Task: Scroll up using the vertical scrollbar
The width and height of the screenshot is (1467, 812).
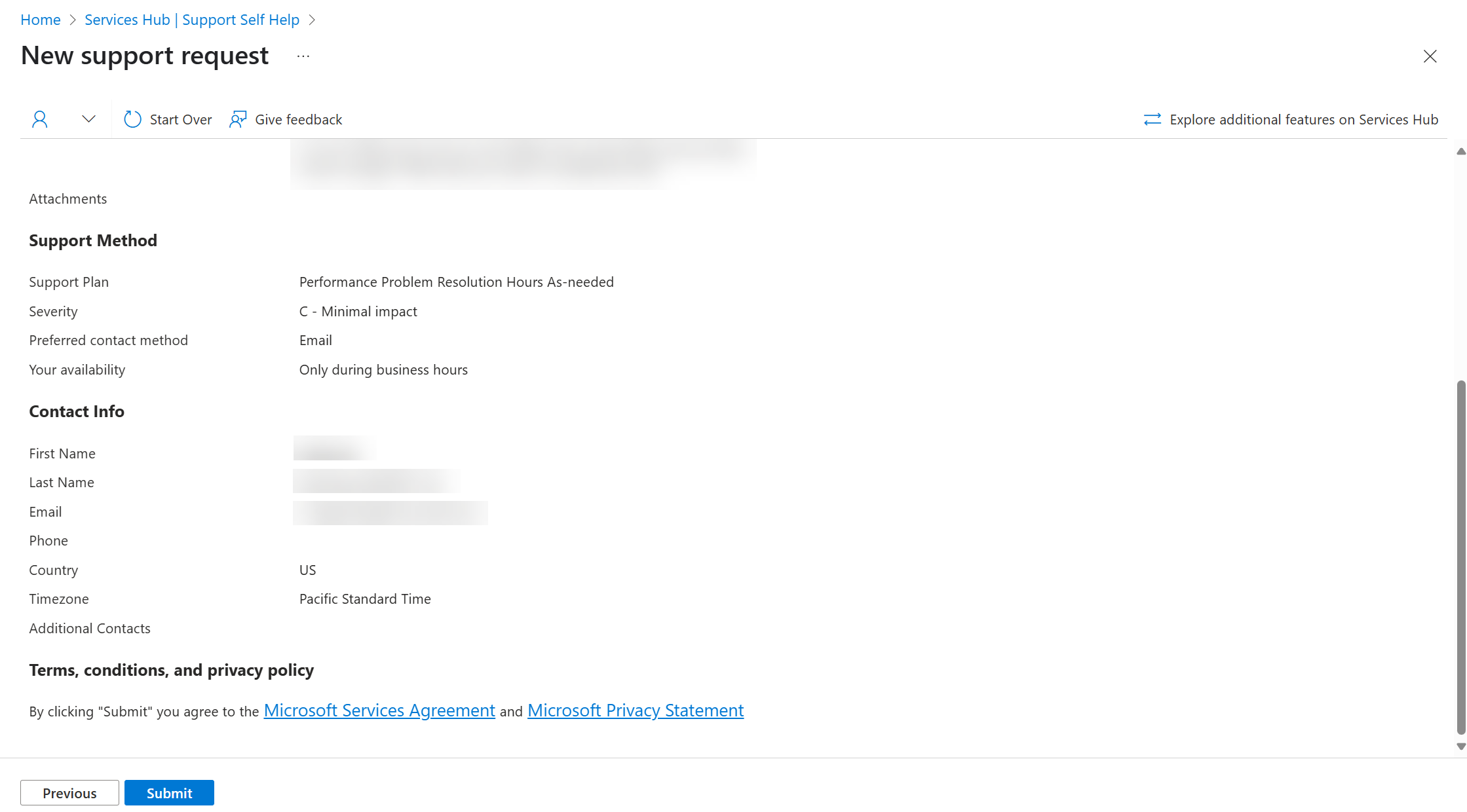Action: pos(1459,150)
